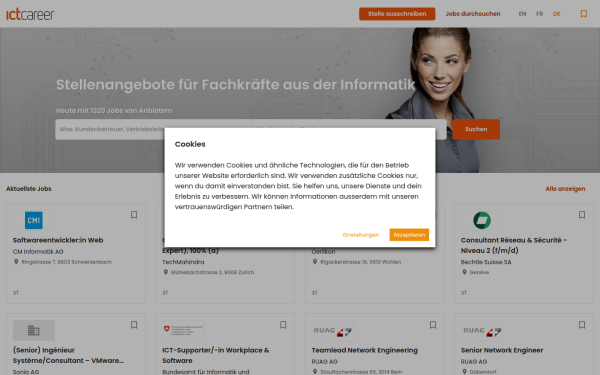The height and width of the screenshot is (375, 600).
Task: Click RUAG AG name under Teamlead Network Engineering
Action: click(324, 362)
